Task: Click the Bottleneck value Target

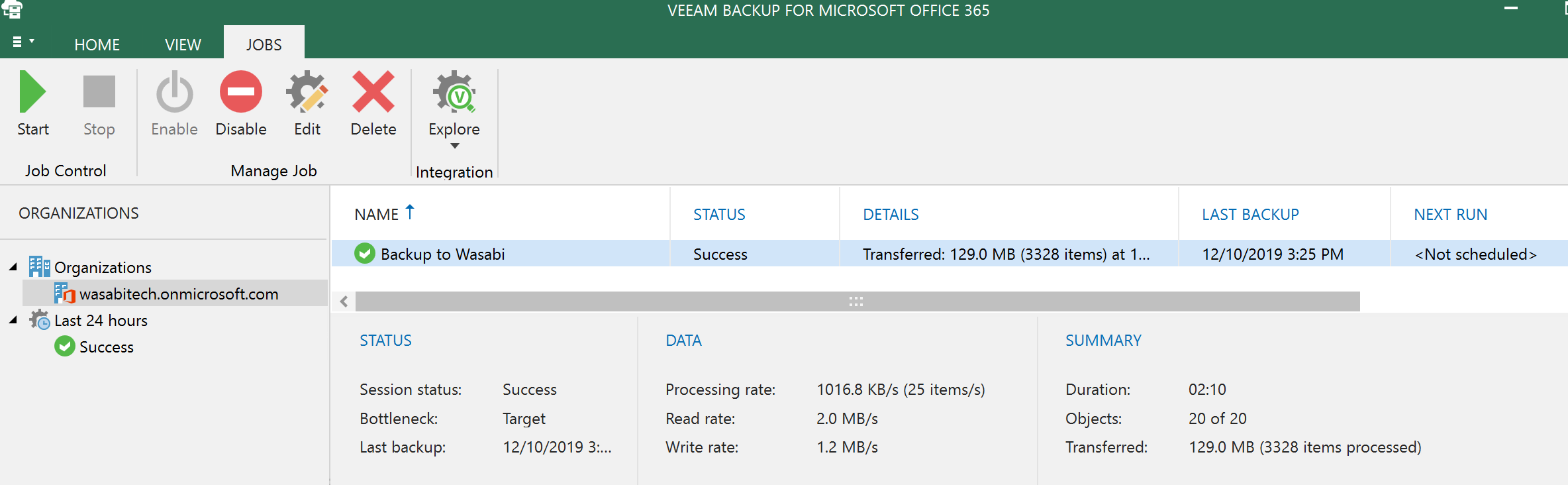Action: (524, 418)
